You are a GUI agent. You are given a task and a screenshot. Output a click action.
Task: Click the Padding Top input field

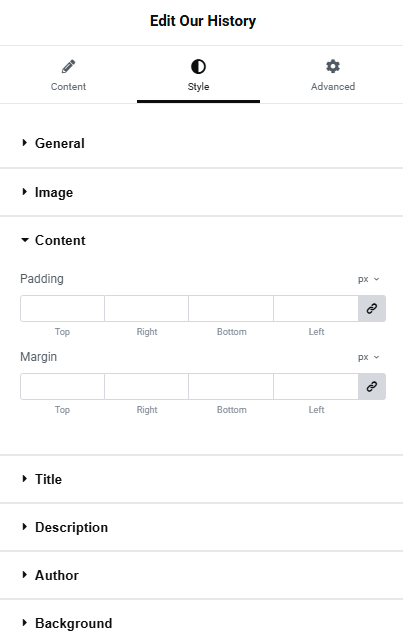click(x=62, y=308)
